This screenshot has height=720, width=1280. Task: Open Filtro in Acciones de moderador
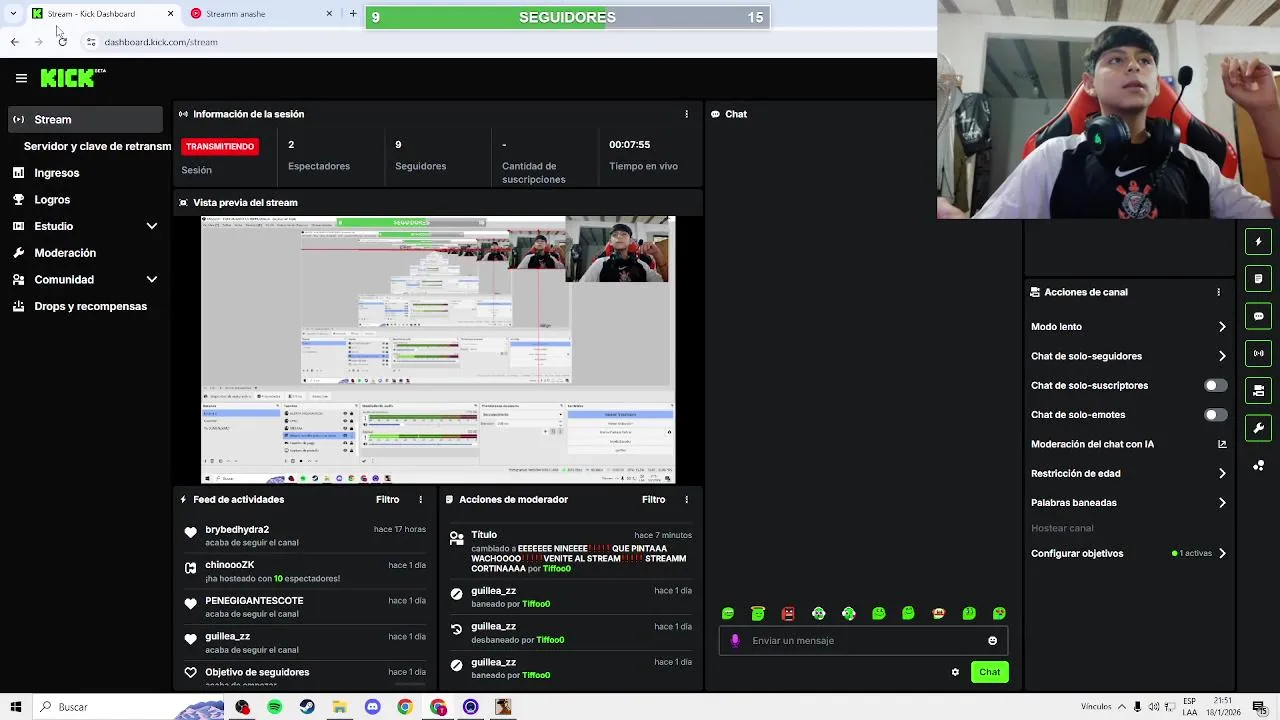click(653, 499)
